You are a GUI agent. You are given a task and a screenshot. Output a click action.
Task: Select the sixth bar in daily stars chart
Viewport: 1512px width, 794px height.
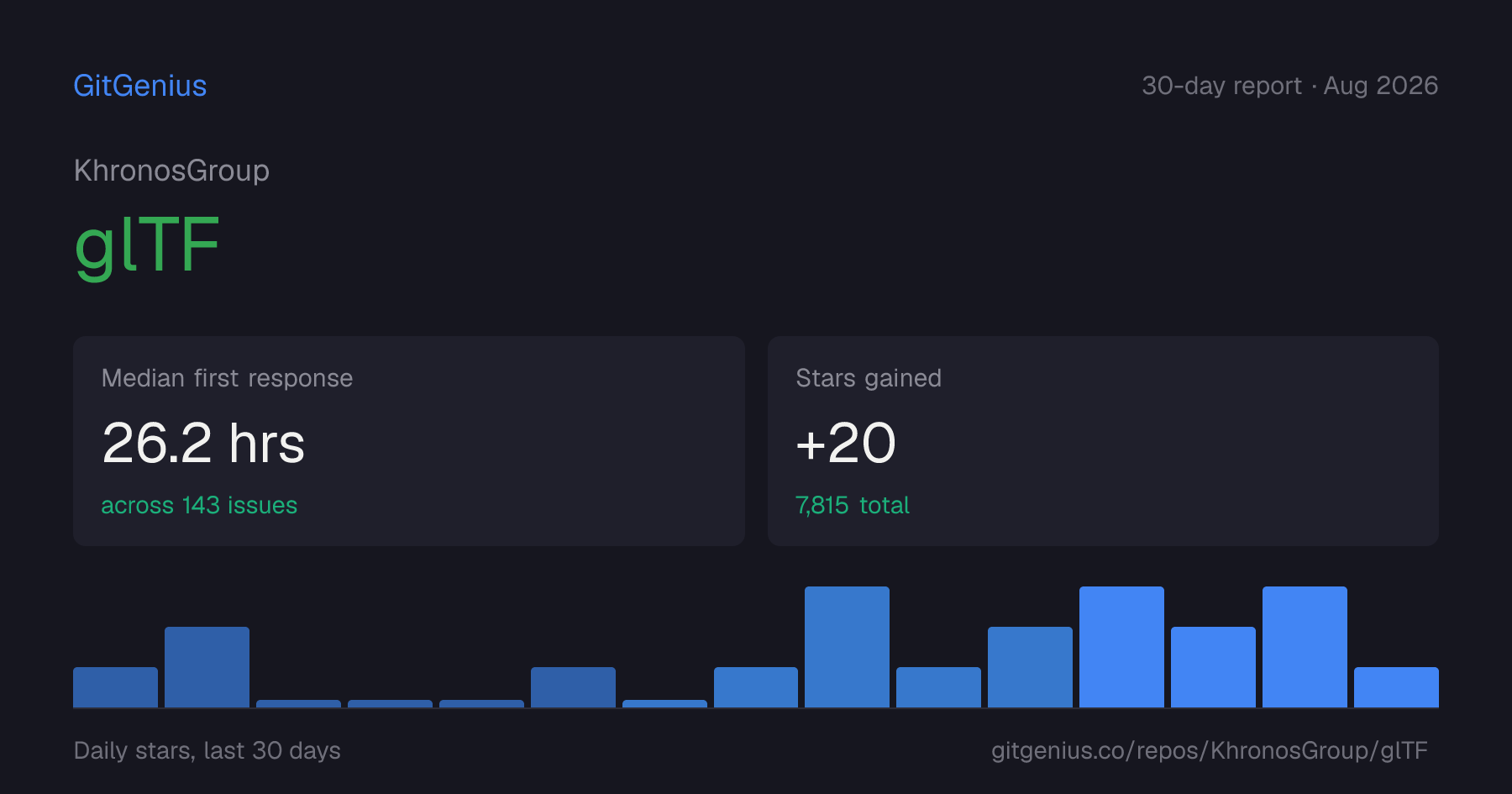[x=573, y=687]
